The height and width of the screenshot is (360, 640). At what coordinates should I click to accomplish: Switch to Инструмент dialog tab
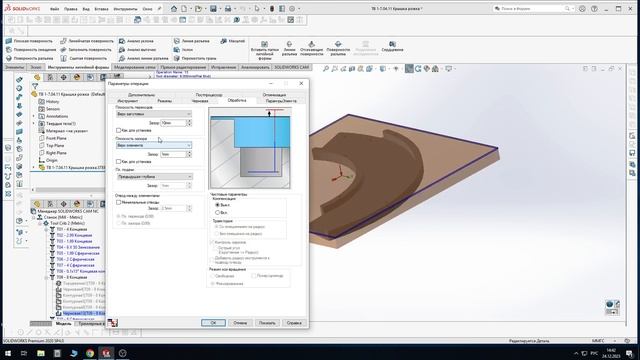(x=128, y=101)
